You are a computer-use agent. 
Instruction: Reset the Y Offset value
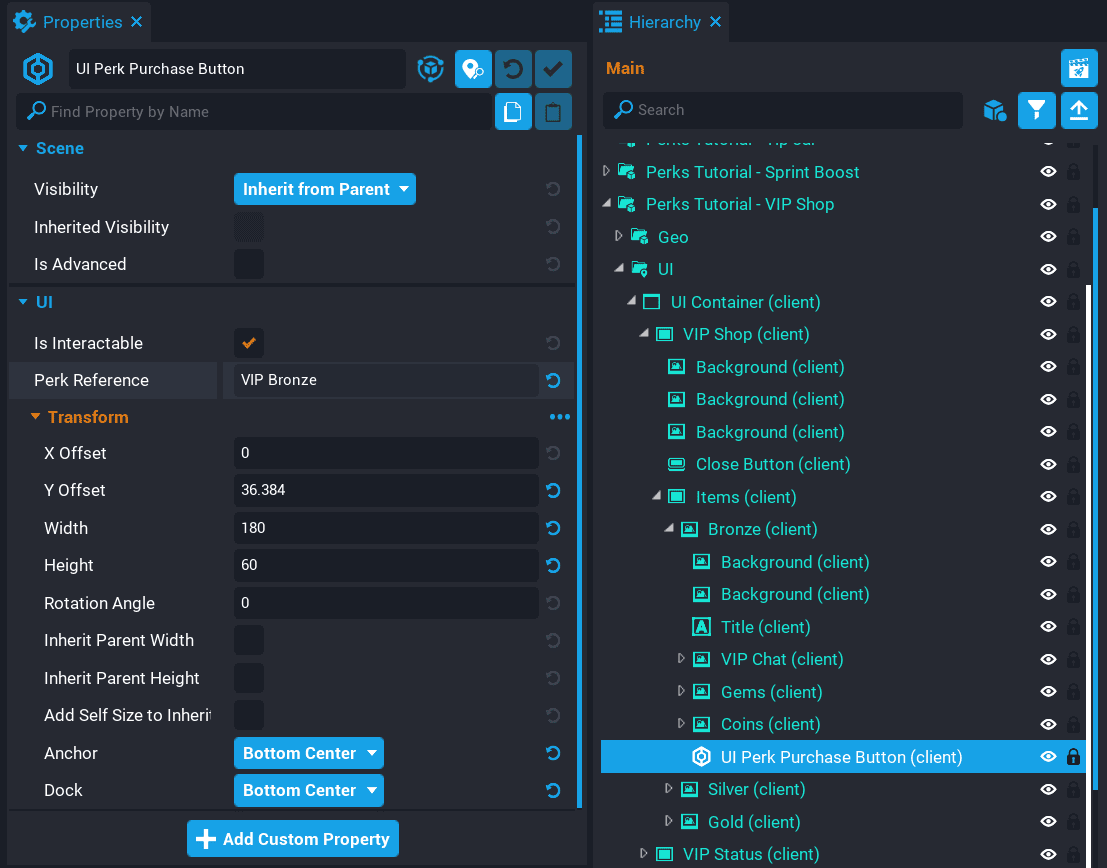click(553, 491)
